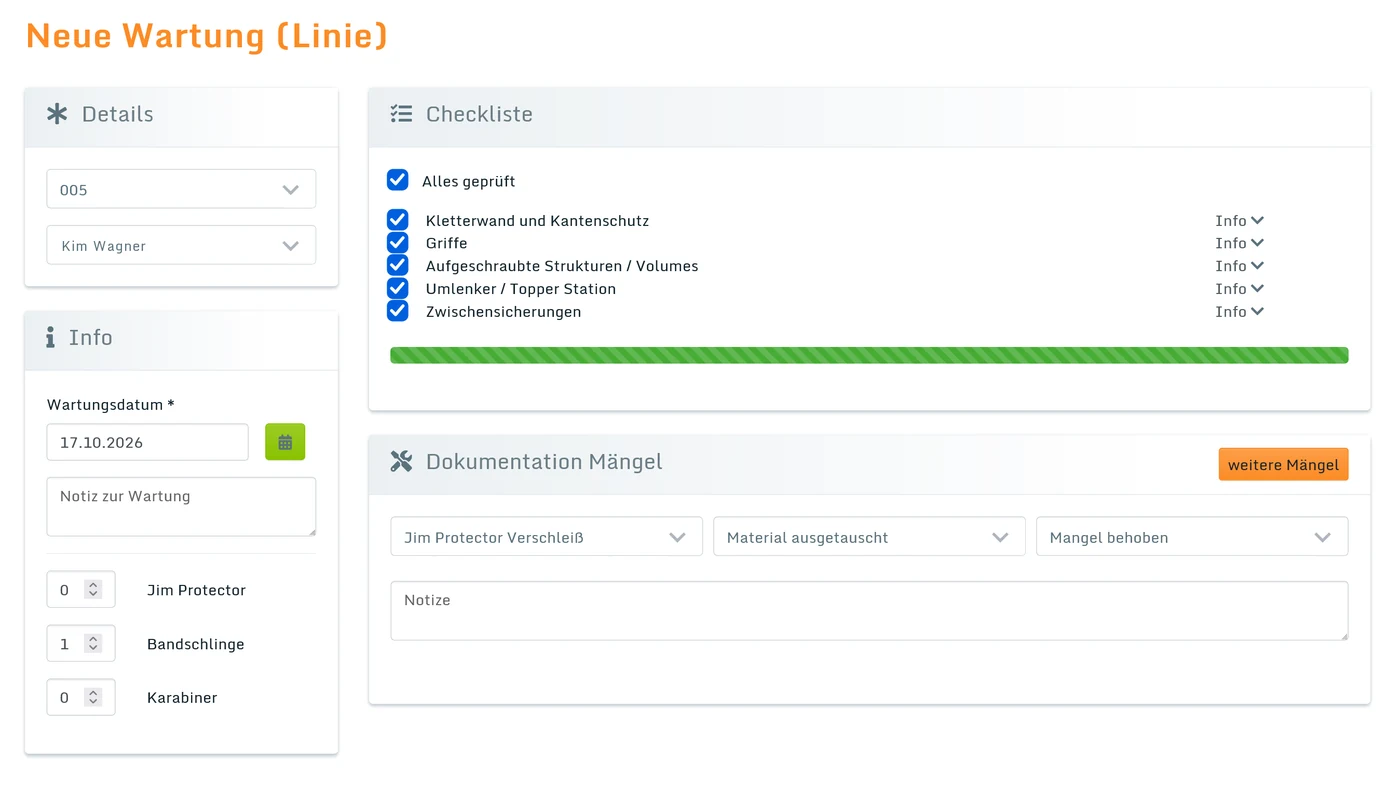Viewport: 1400px width, 788px height.
Task: Show Info for Zwischensicherungen
Action: [1240, 311]
